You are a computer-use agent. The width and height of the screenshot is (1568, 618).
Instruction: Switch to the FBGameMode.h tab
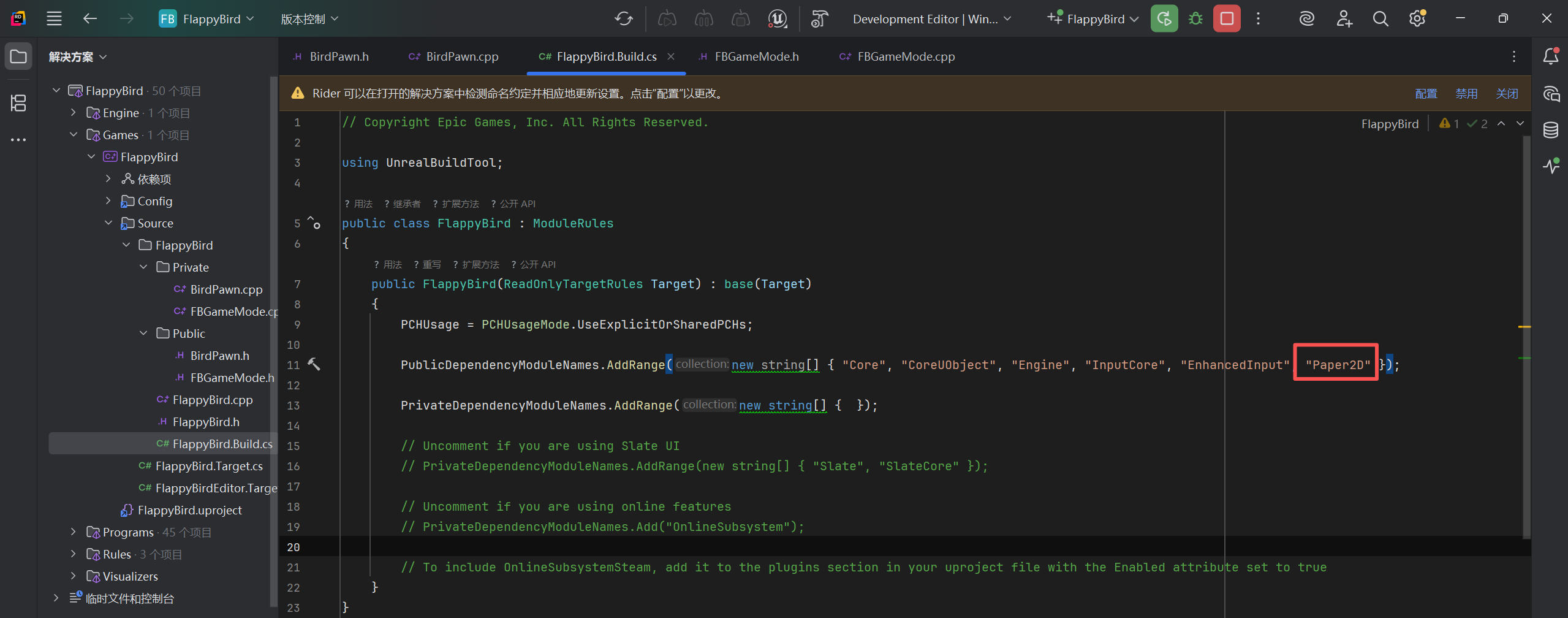pos(748,56)
